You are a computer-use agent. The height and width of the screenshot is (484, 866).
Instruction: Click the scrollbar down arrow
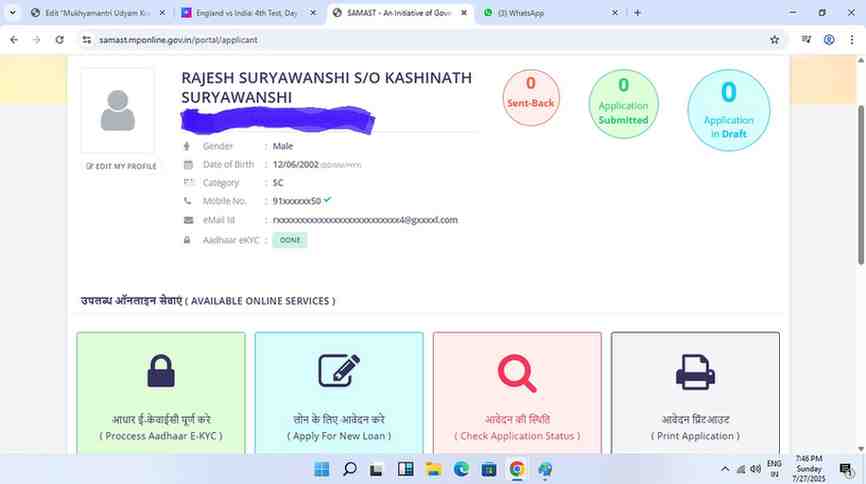coord(861,449)
